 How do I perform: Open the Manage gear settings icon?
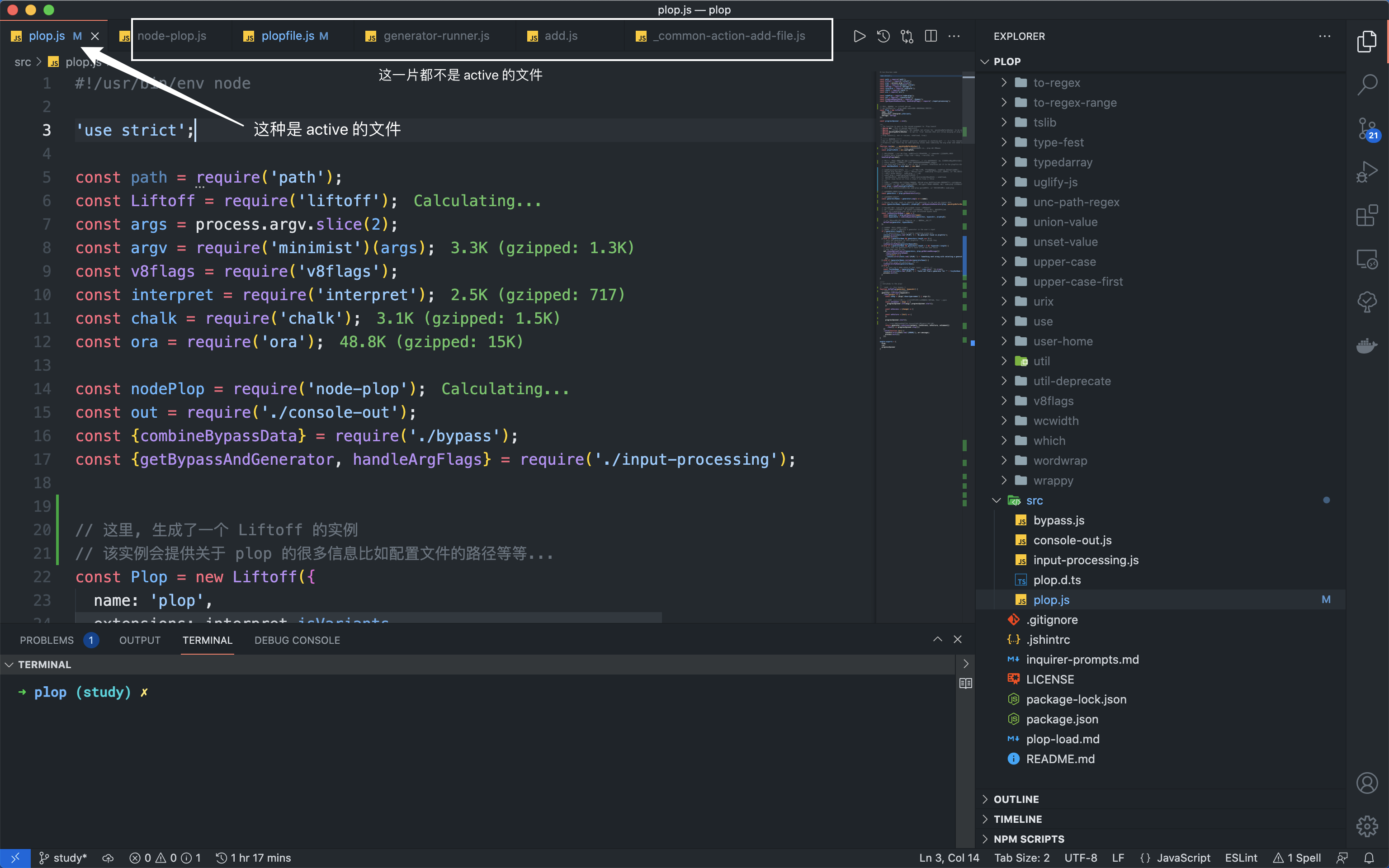1366,827
